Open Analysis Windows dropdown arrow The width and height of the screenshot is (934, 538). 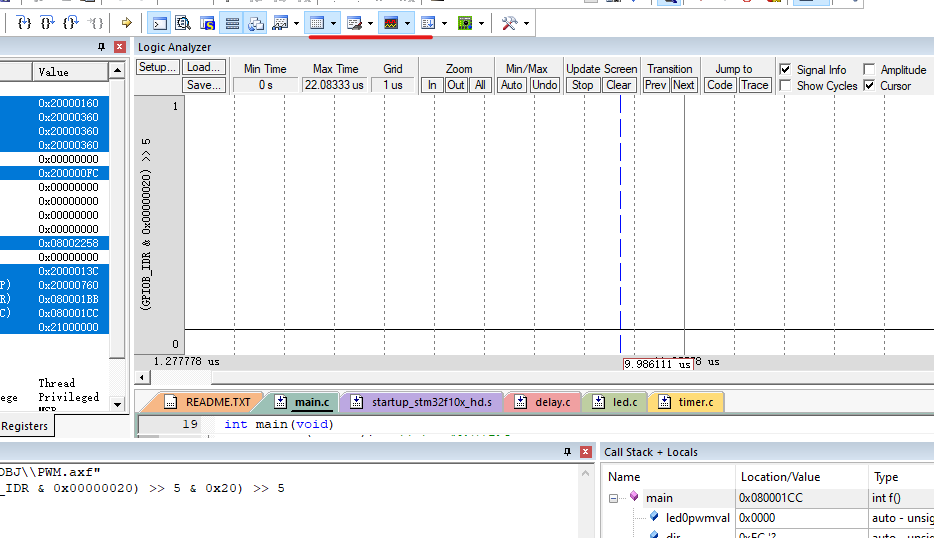(x=407, y=24)
